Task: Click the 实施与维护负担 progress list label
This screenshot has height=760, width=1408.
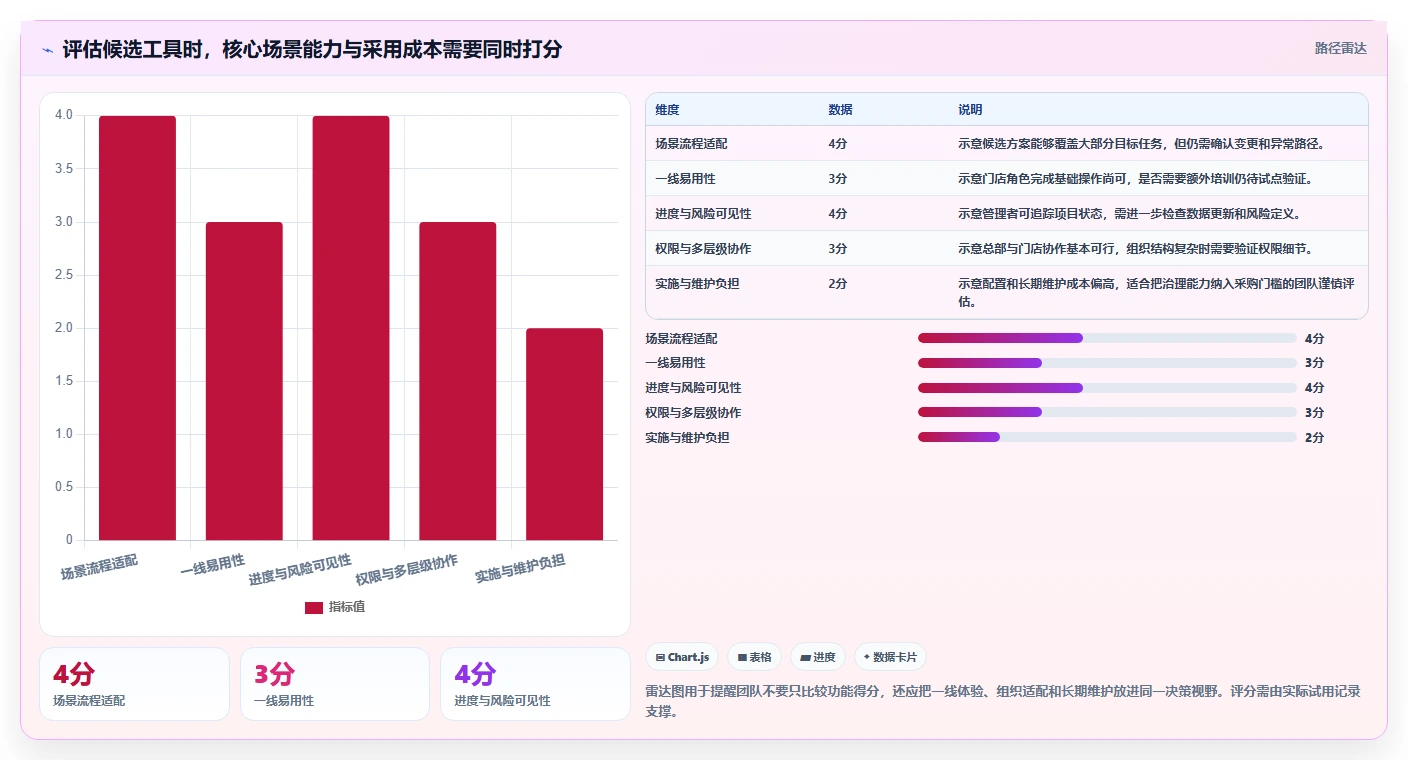Action: (687, 437)
